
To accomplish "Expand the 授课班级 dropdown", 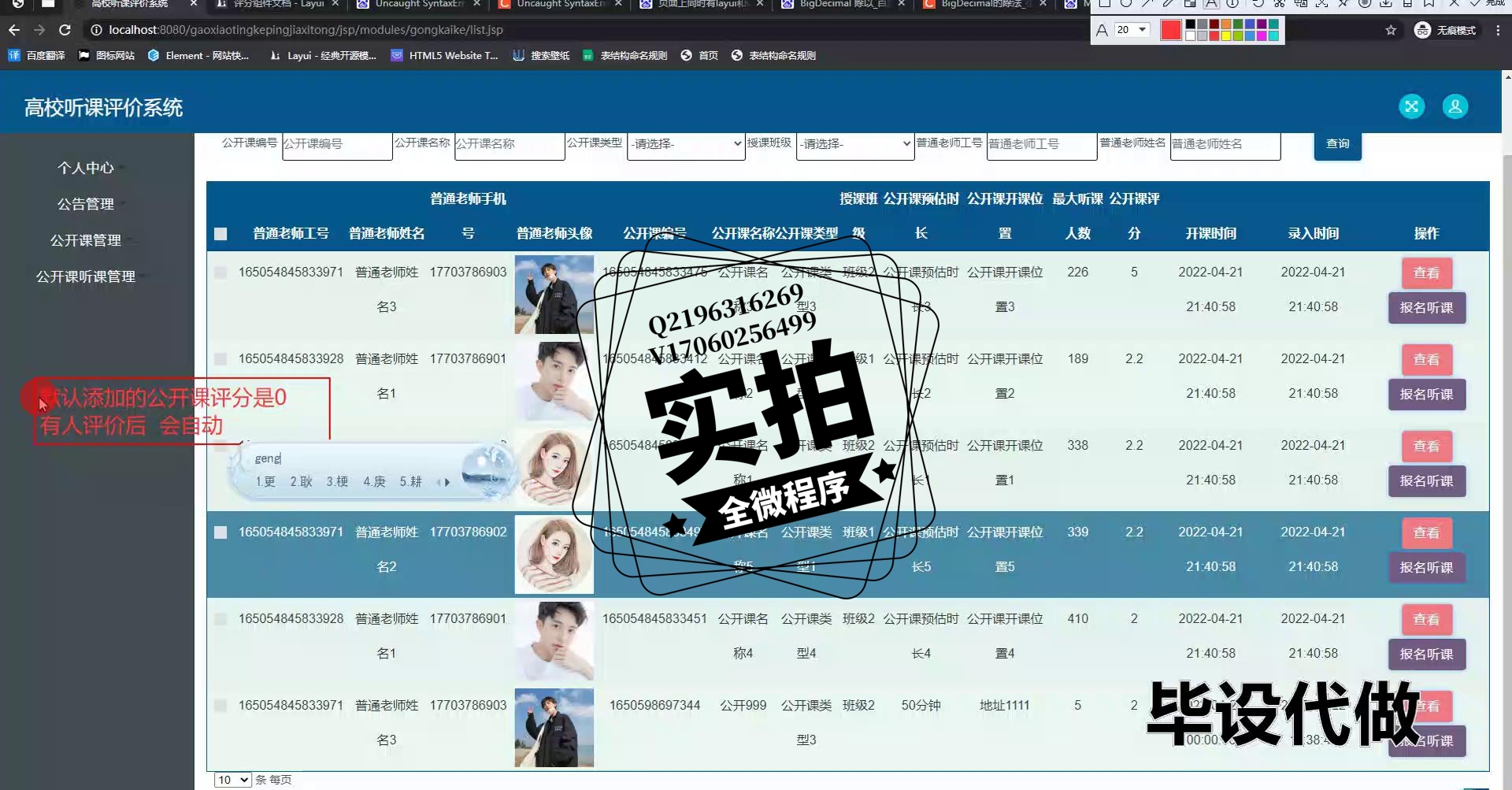I will click(x=855, y=144).
